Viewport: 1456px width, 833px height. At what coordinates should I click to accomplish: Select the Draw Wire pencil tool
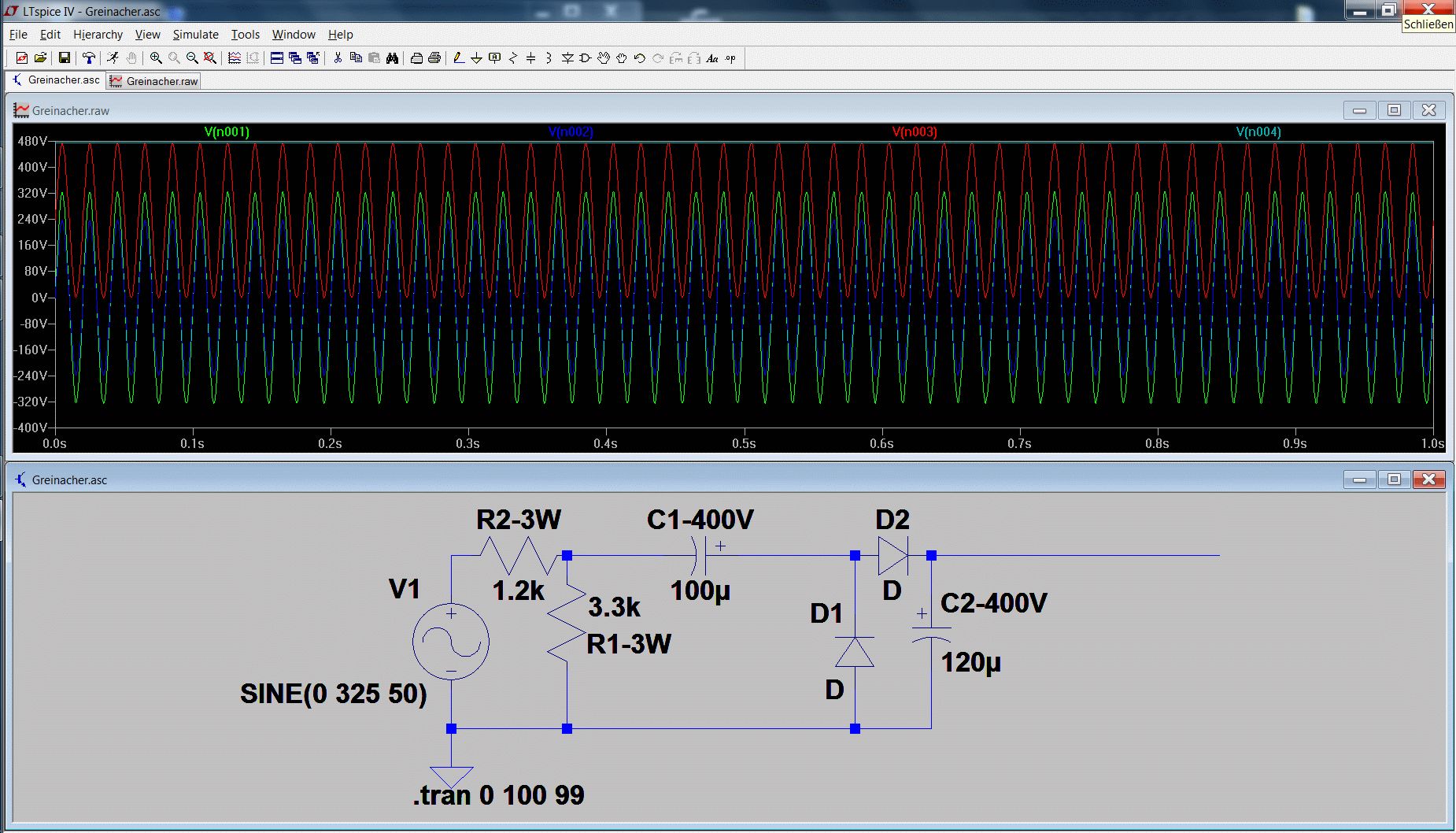[458, 58]
